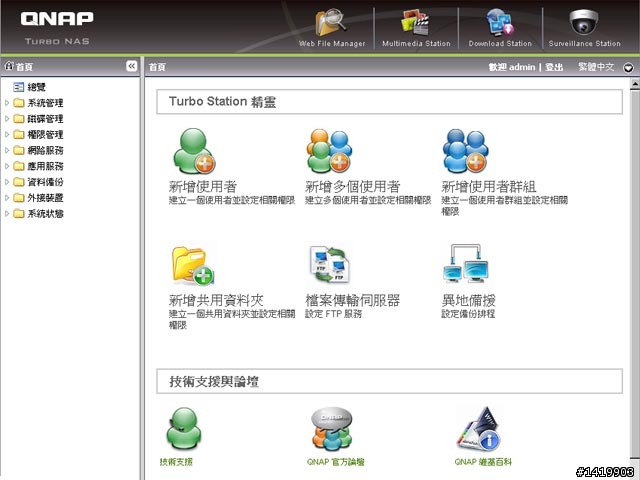Image resolution: width=640 pixels, height=480 pixels.
Task: Expand the 系統管理 tree node
Action: [x=7, y=103]
